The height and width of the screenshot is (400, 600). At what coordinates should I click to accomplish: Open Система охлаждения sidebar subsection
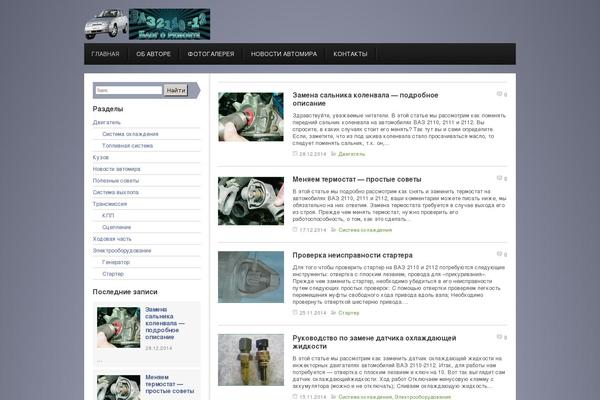click(x=130, y=134)
